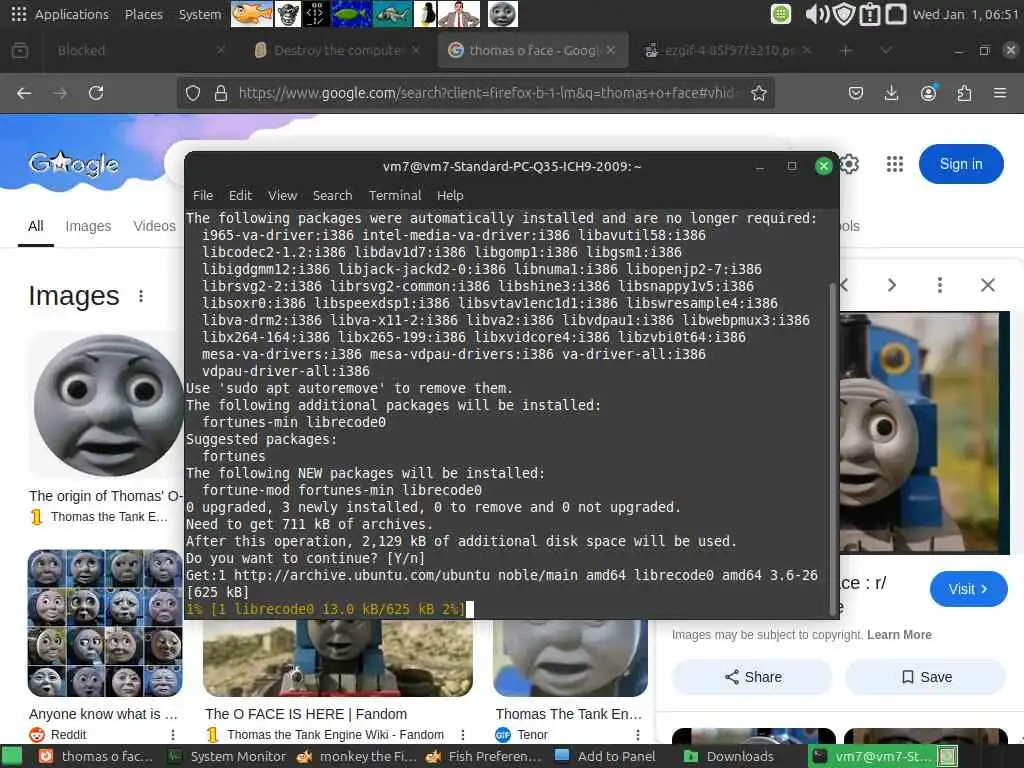Open new Firefox tab with plus button

coord(846,50)
